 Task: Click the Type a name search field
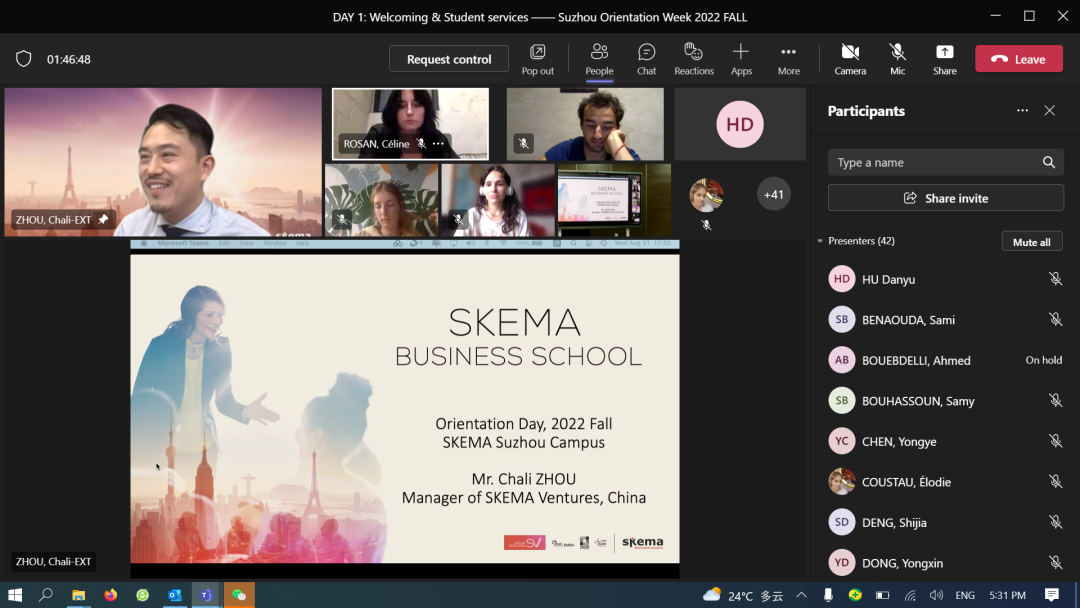946,163
